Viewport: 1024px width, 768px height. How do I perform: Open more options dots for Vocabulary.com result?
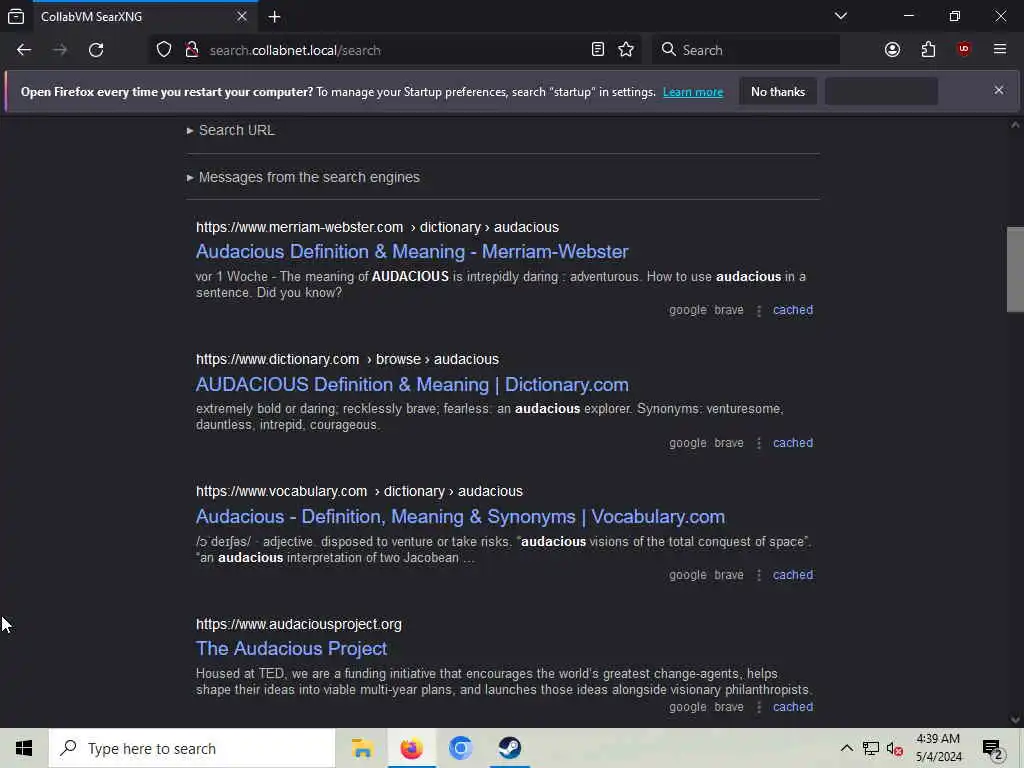[758, 575]
